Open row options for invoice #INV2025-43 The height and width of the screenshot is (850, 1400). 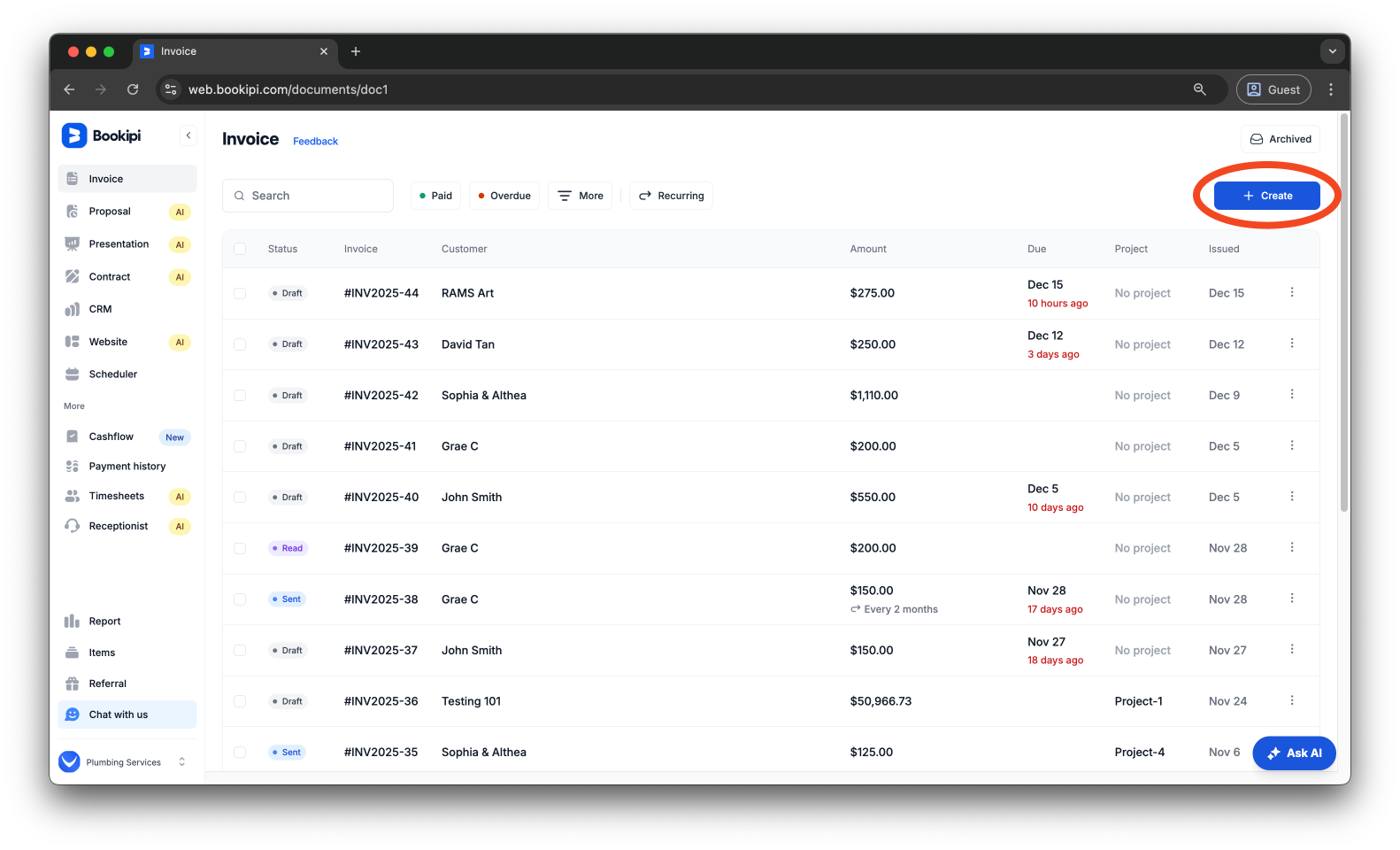pos(1292,344)
